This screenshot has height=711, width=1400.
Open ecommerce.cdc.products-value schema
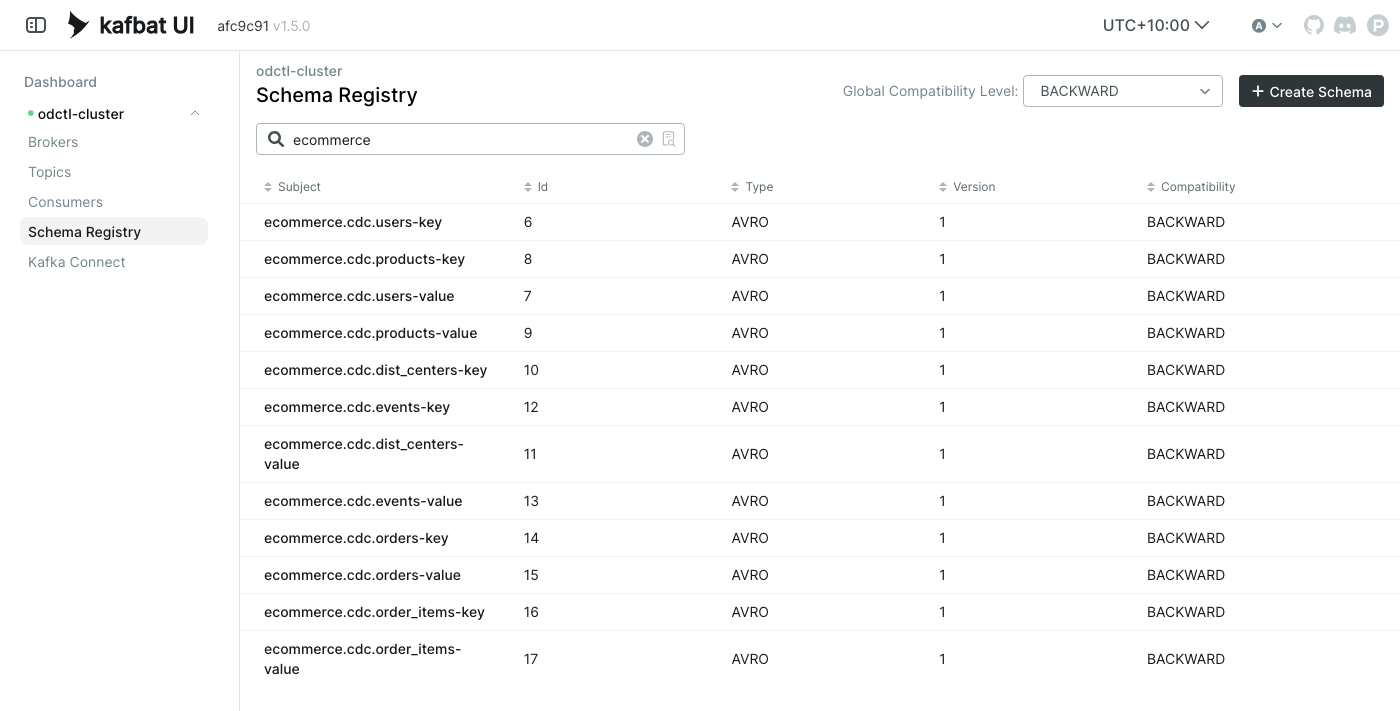370,333
